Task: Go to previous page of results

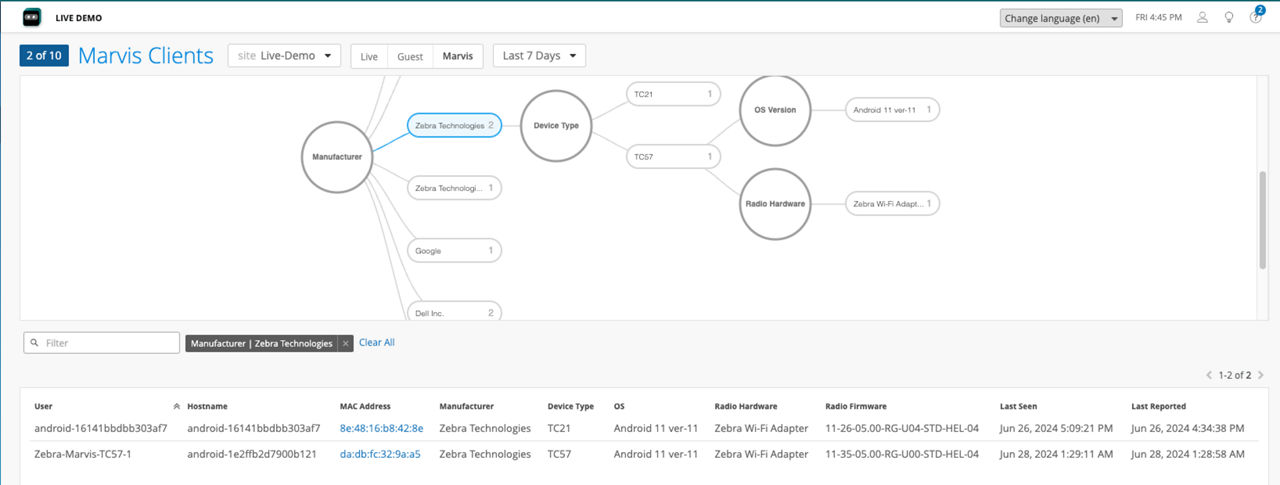Action: pos(1208,375)
